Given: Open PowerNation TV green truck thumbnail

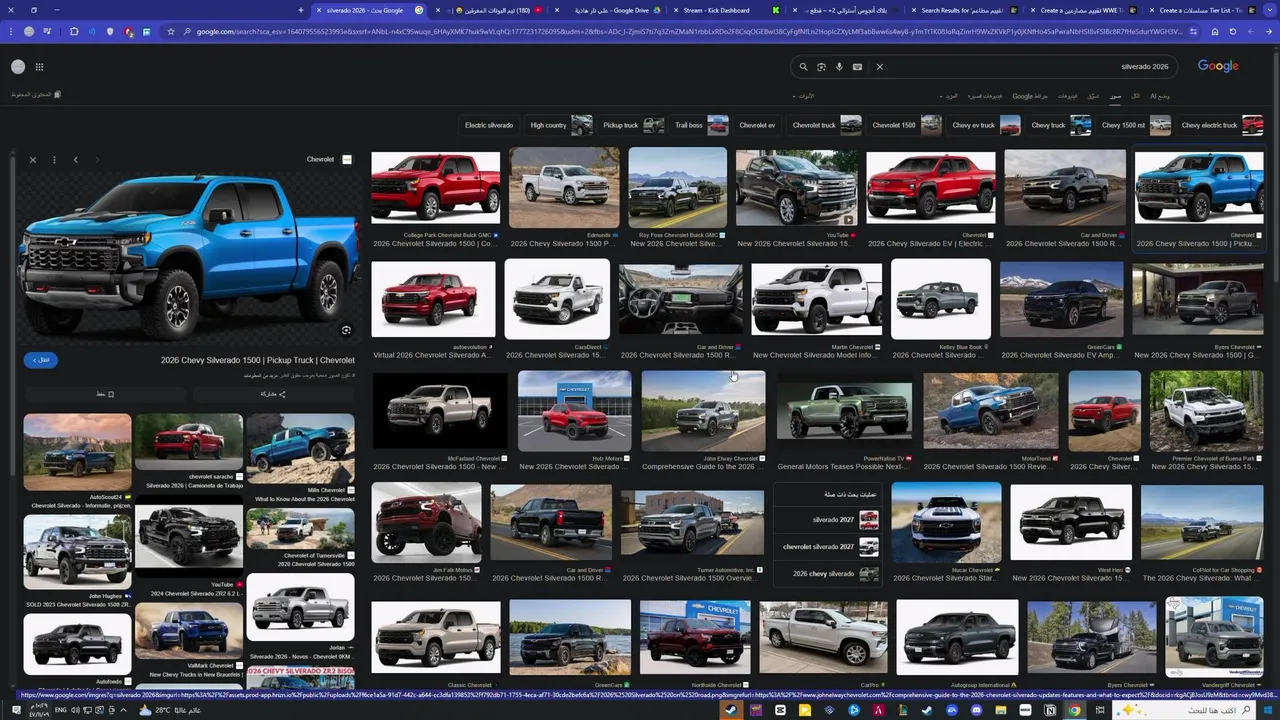Looking at the screenshot, I should coord(844,411).
